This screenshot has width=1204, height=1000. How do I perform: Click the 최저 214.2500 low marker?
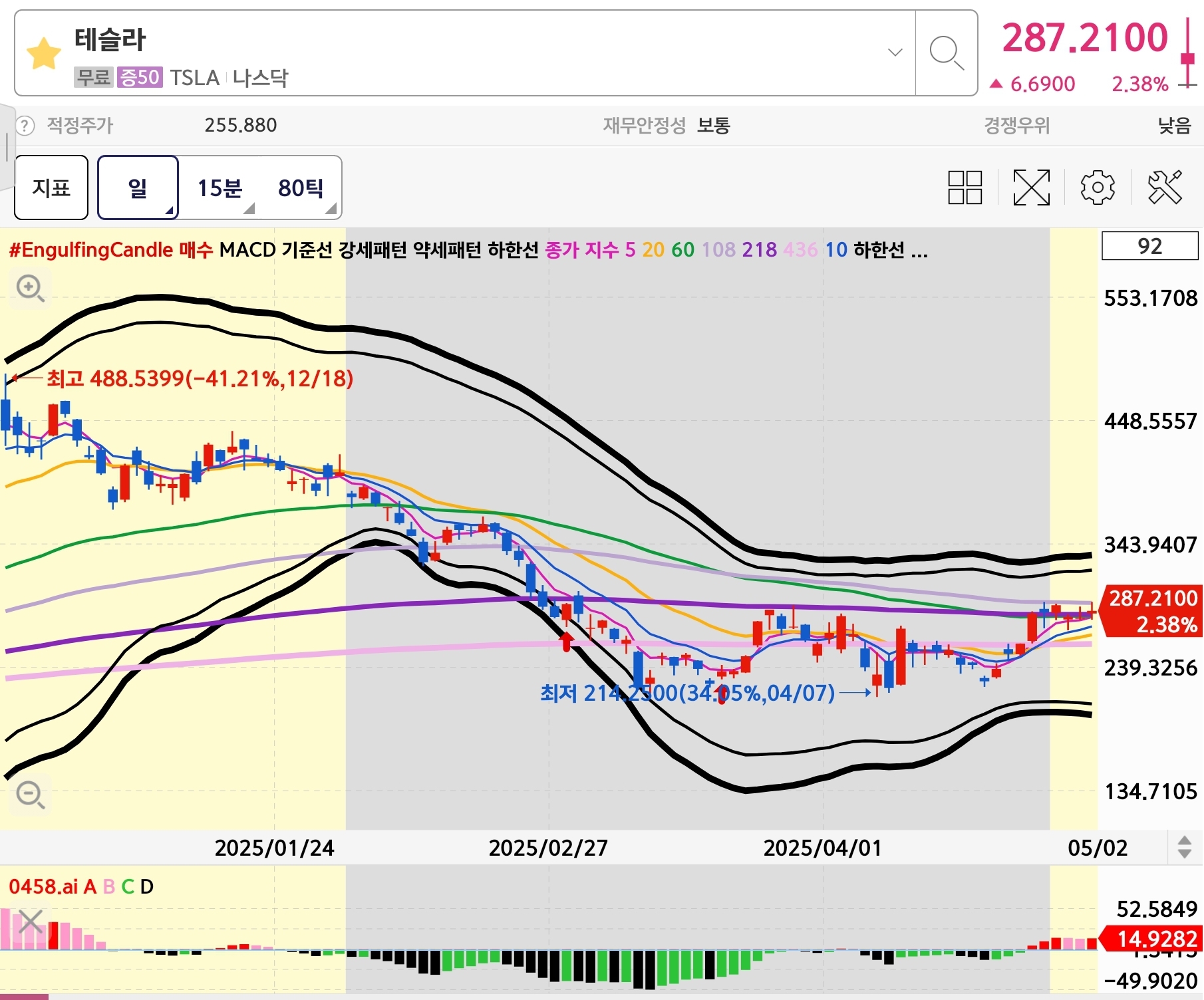(x=687, y=693)
